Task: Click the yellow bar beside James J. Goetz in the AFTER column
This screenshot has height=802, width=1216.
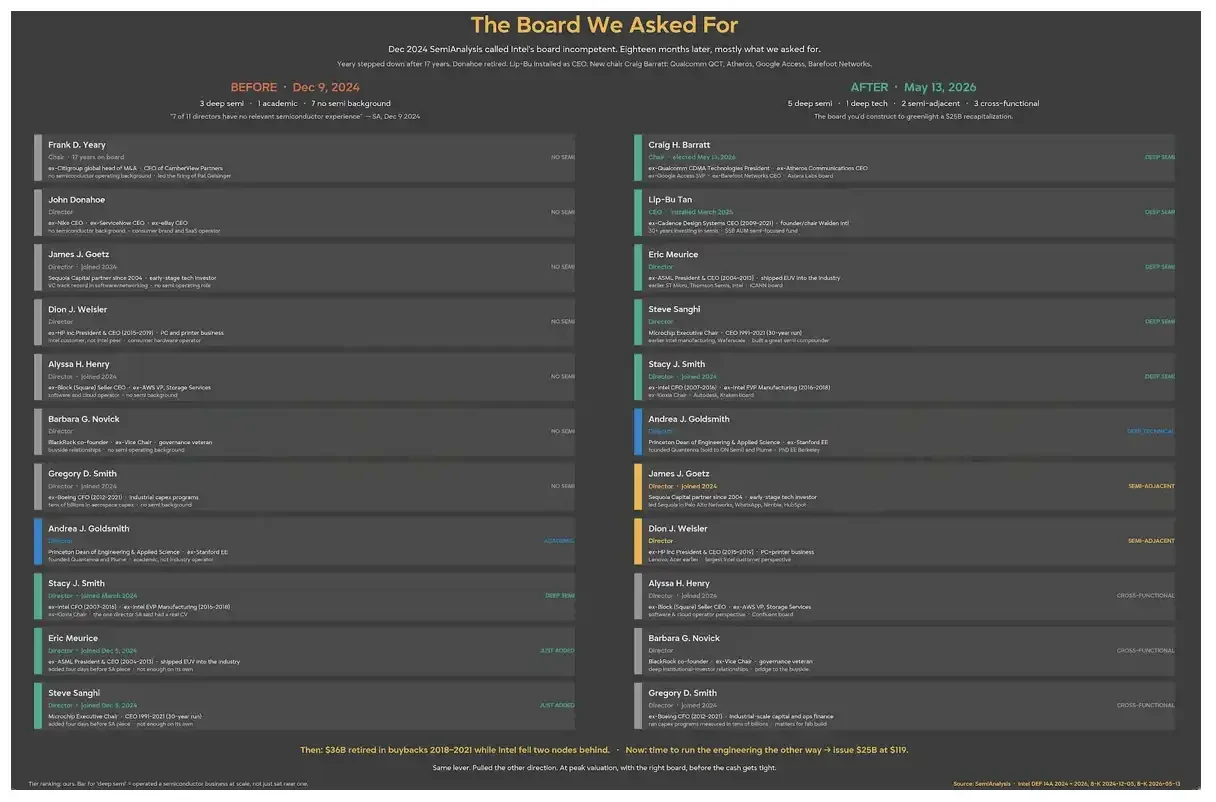Action: click(637, 487)
